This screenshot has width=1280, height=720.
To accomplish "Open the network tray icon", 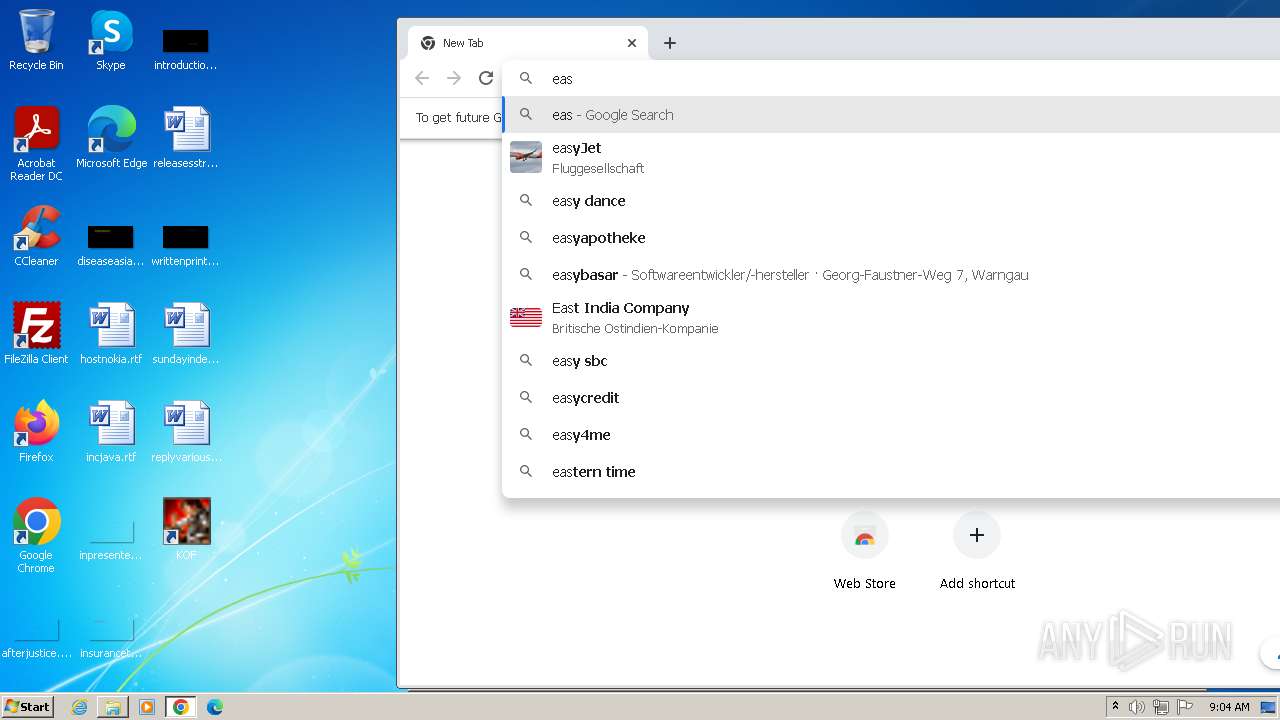I will pyautogui.click(x=1161, y=707).
